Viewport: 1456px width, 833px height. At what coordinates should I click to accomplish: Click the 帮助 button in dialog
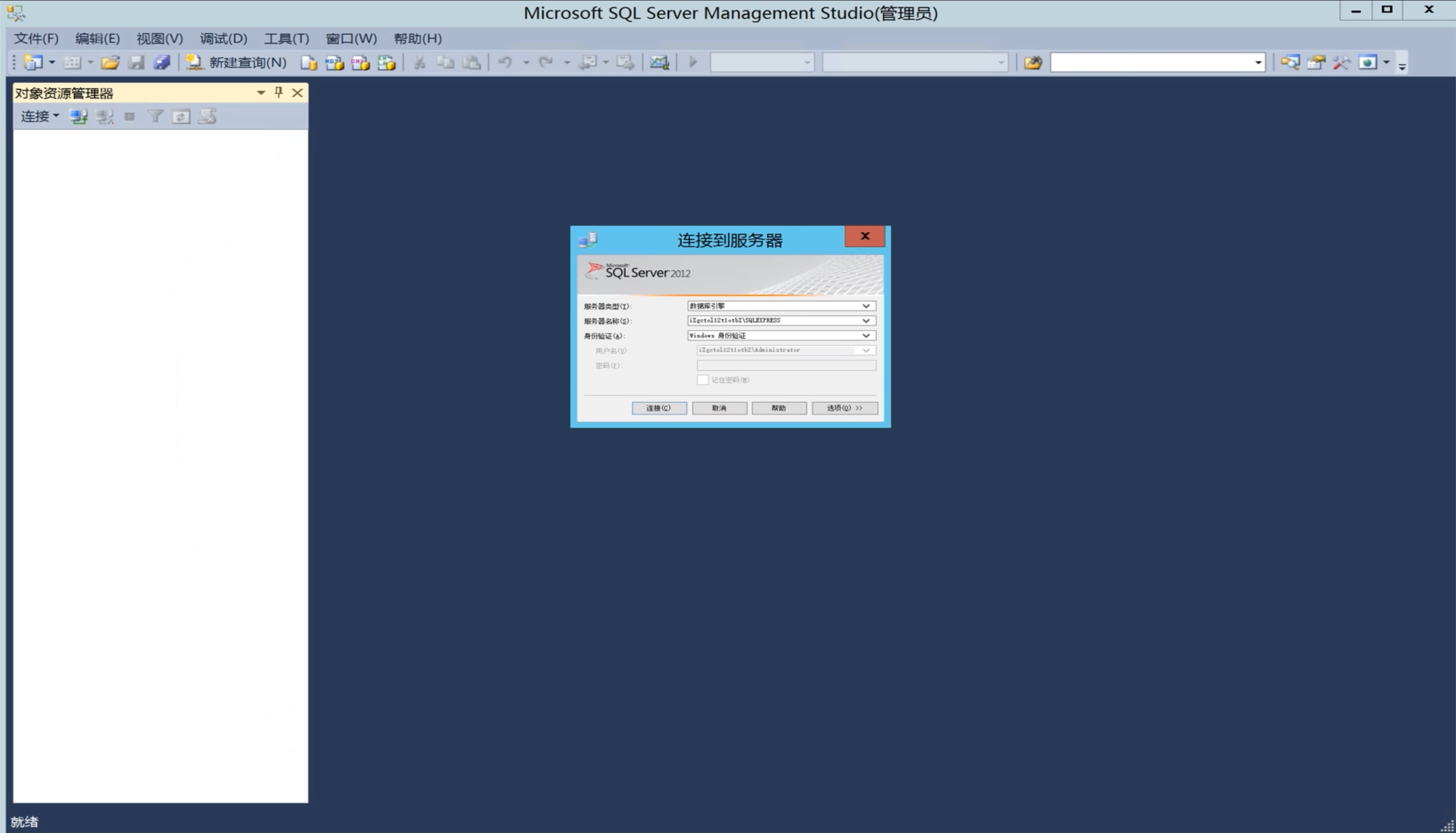click(x=779, y=408)
